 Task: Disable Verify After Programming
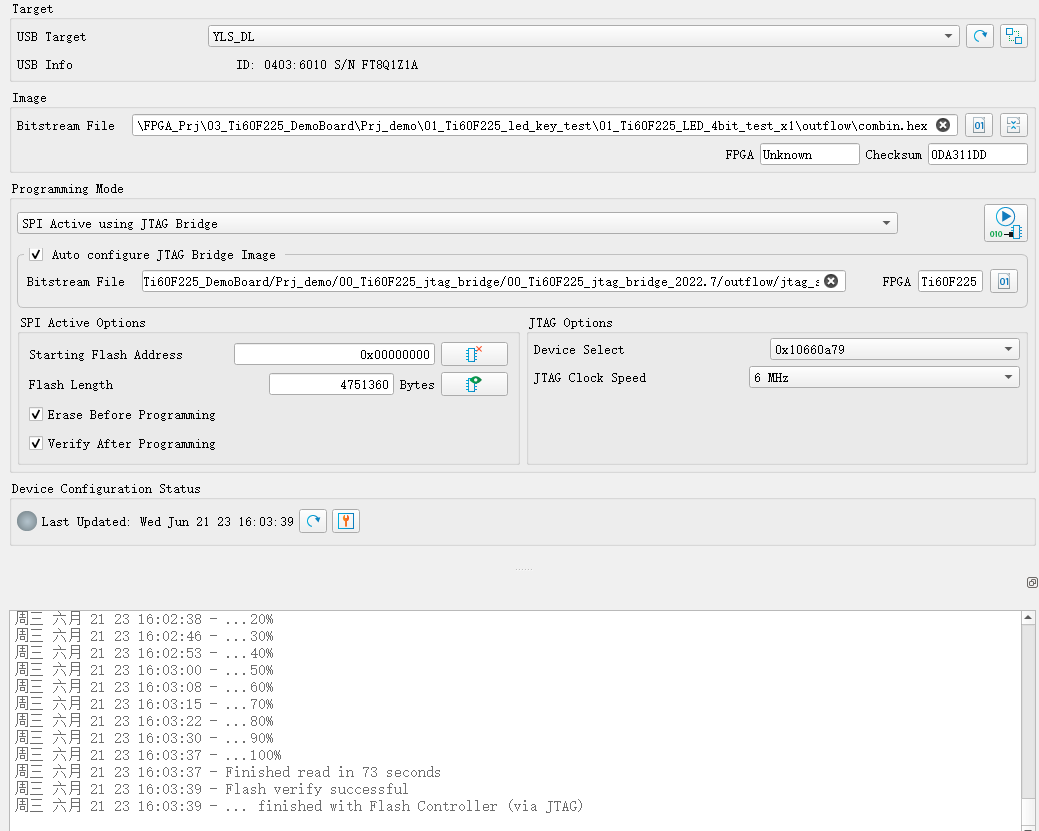37,444
